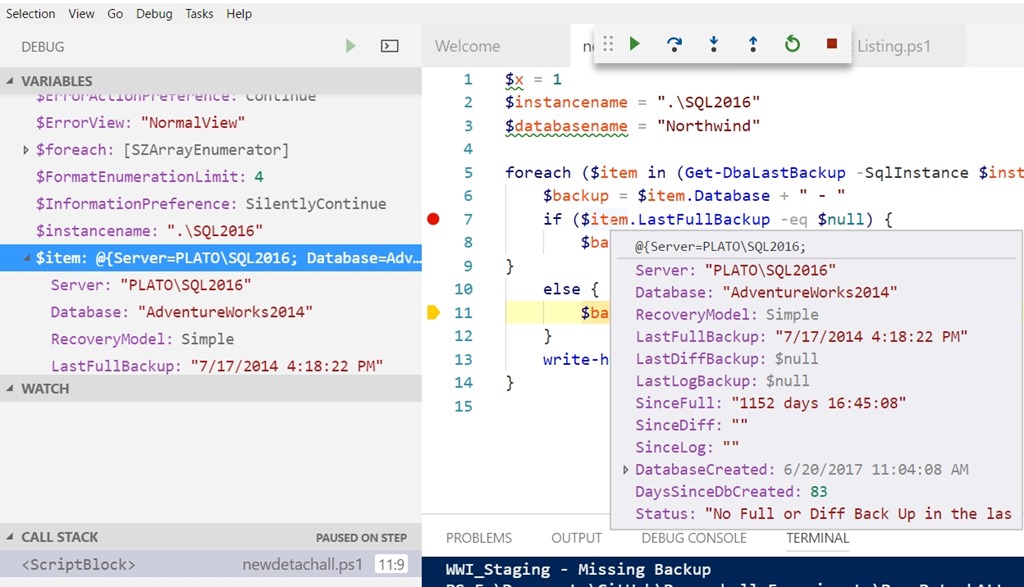This screenshot has height=587, width=1024.
Task: Remove the breakpoint on line 7
Action: tap(433, 219)
